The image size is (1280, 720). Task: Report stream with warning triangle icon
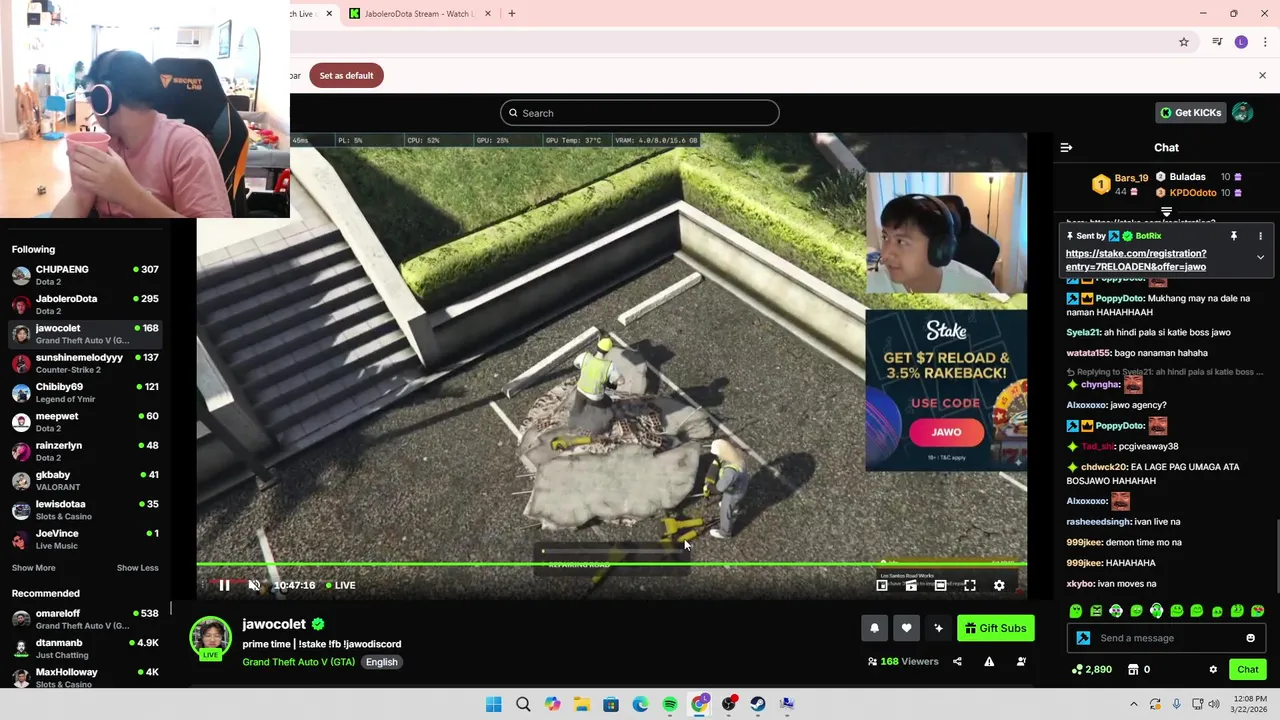click(989, 661)
